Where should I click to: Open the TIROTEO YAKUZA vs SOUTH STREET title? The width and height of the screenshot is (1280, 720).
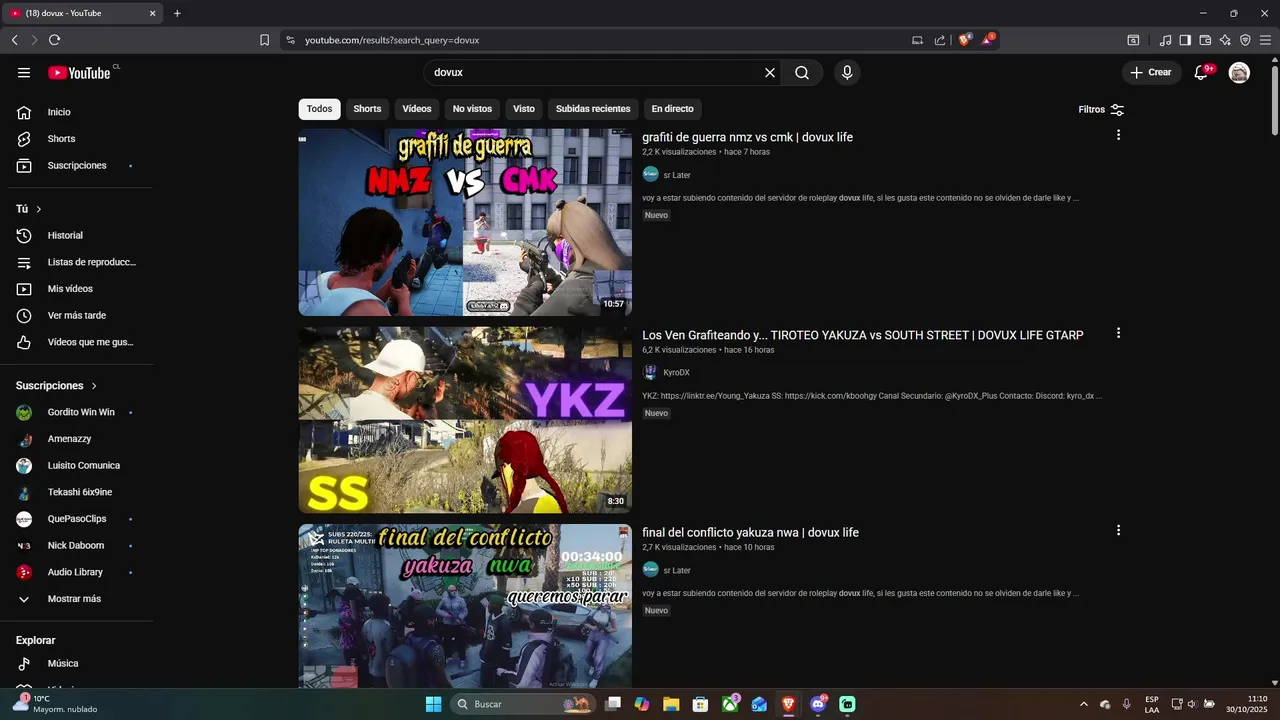point(862,335)
